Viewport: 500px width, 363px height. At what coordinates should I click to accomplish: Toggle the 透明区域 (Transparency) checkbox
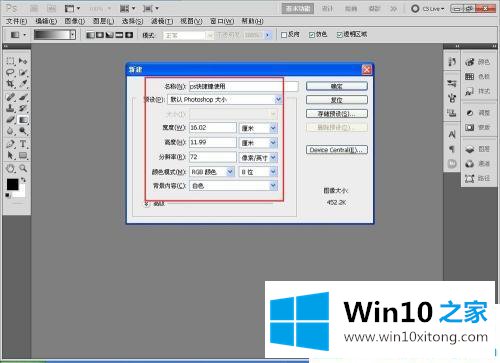(339, 35)
